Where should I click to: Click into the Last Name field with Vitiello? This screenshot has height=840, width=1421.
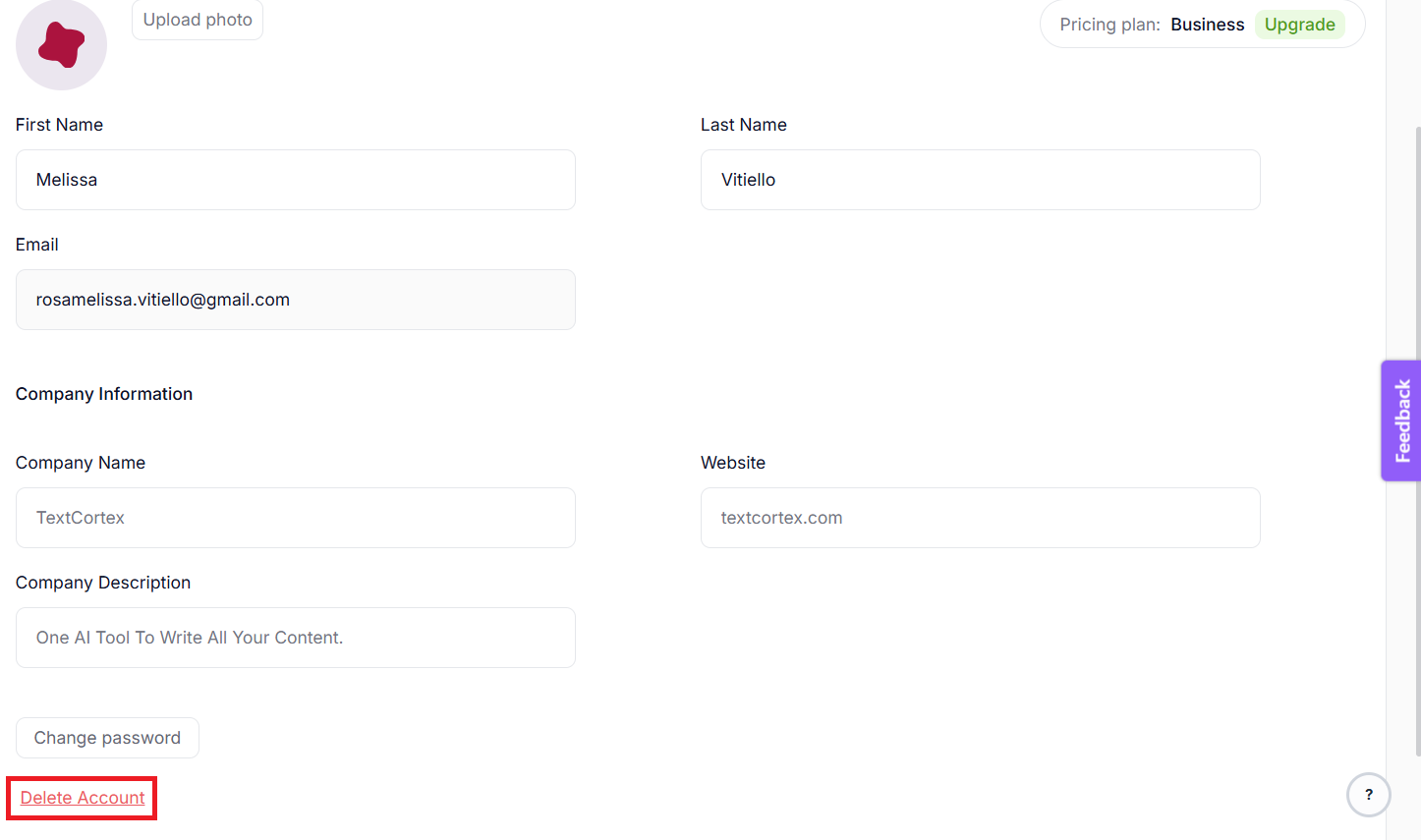click(980, 180)
